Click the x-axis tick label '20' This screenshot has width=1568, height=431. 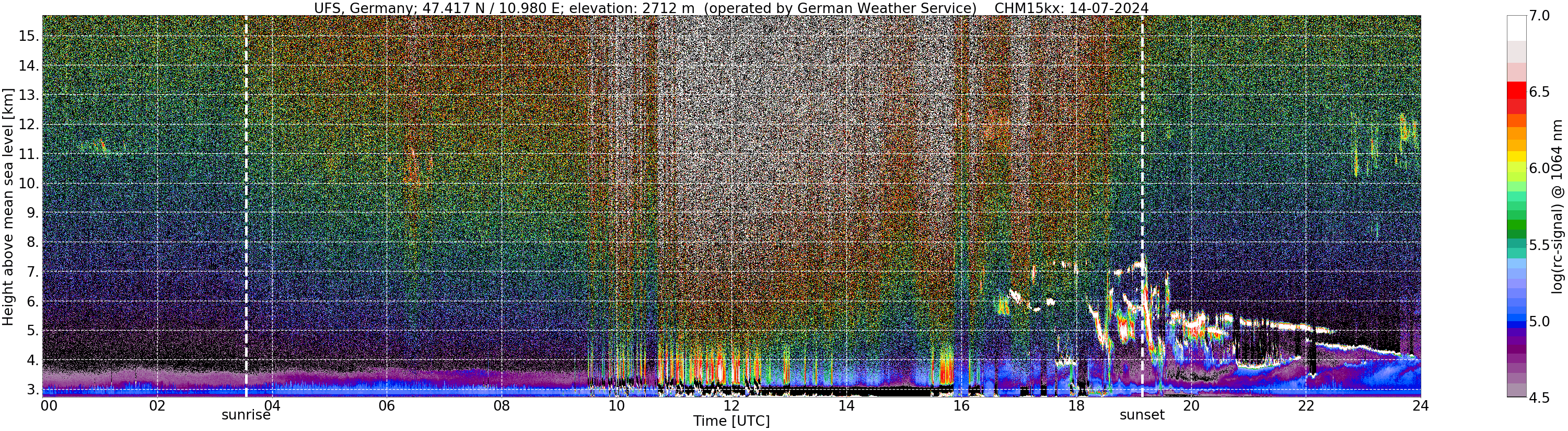pyautogui.click(x=1191, y=406)
